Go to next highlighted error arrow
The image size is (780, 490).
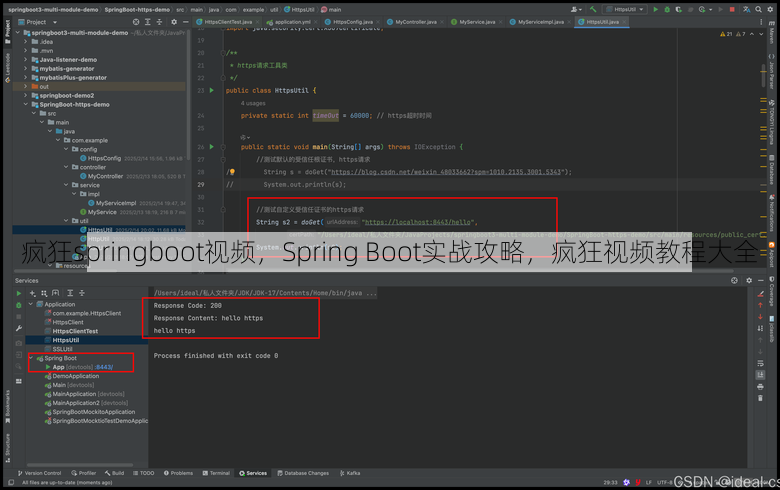click(x=761, y=34)
